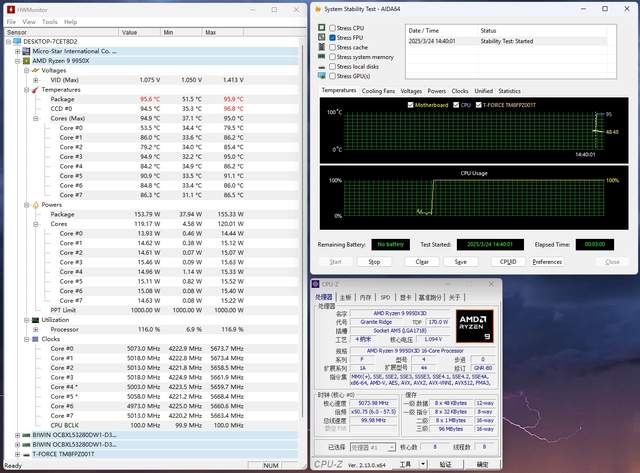640x473 pixels.
Task: Open the View menu in HWMonitor
Action: point(29,22)
